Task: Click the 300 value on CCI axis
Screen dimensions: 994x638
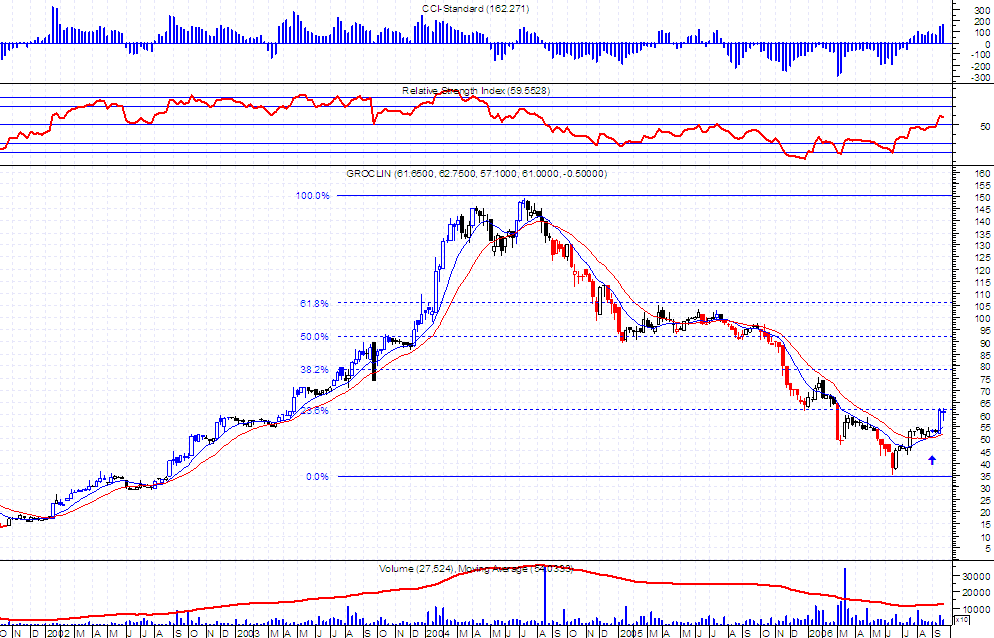Action: [983, 11]
